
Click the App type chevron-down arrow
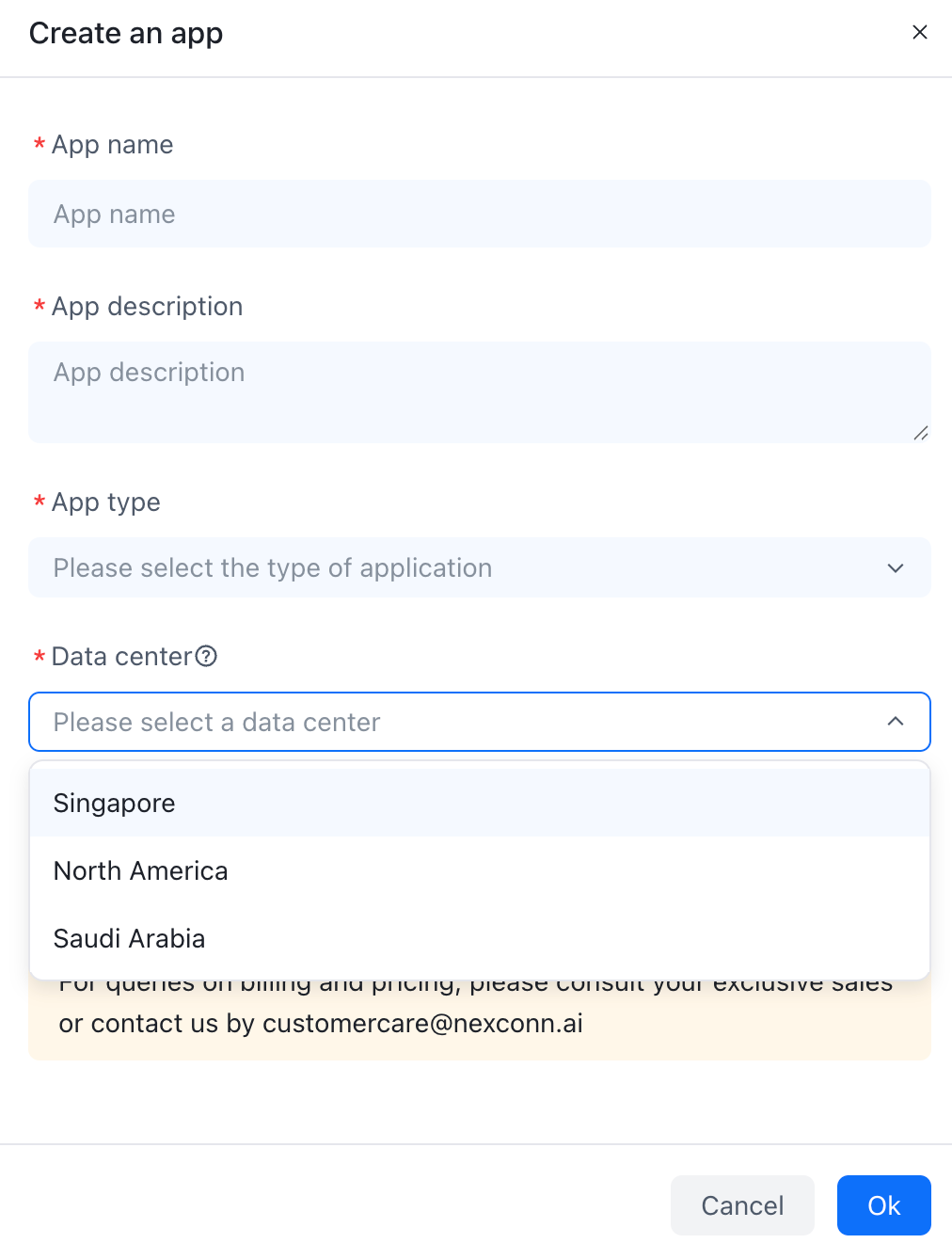coord(895,568)
